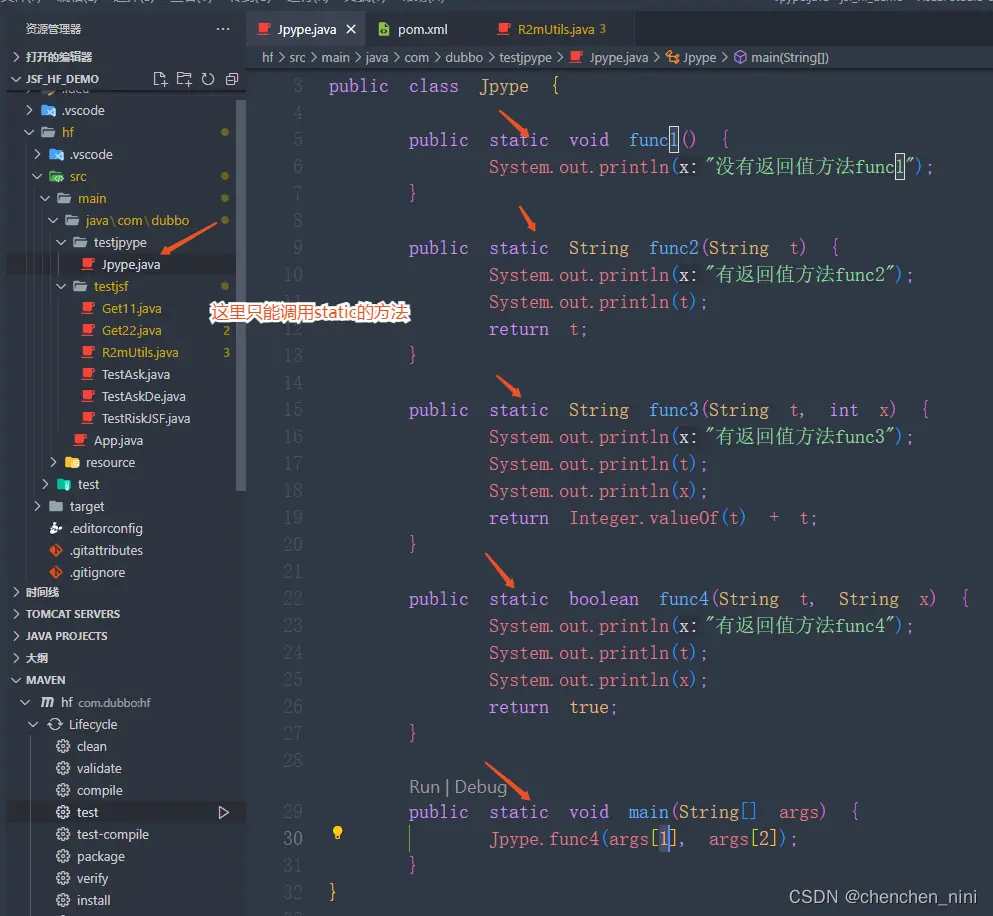This screenshot has height=916, width=993.
Task: Expand the 时间线 timeline section
Action: coord(16,592)
